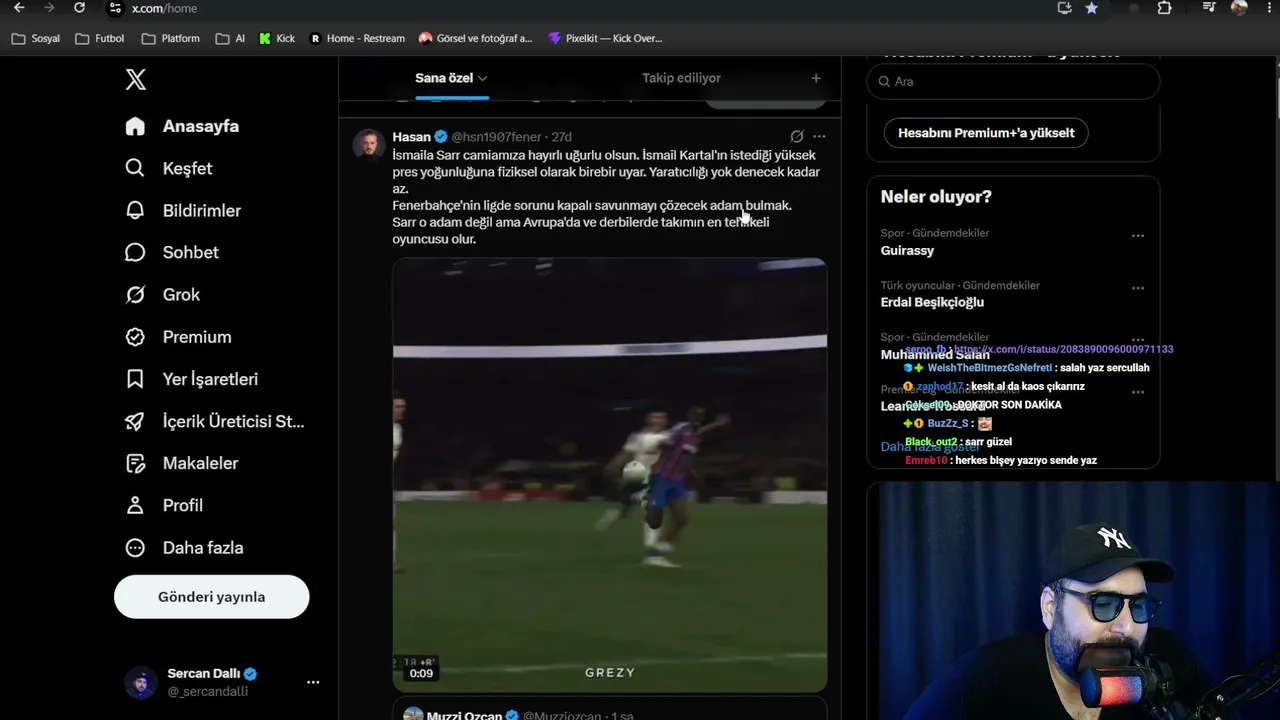This screenshot has height=720, width=1280.
Task: Open account switcher dots beside Sercan Dallı
Action: pos(313,682)
